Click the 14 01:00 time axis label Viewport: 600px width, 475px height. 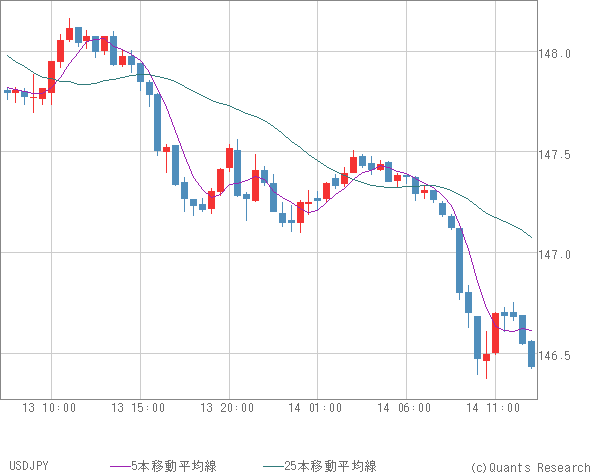(x=315, y=408)
